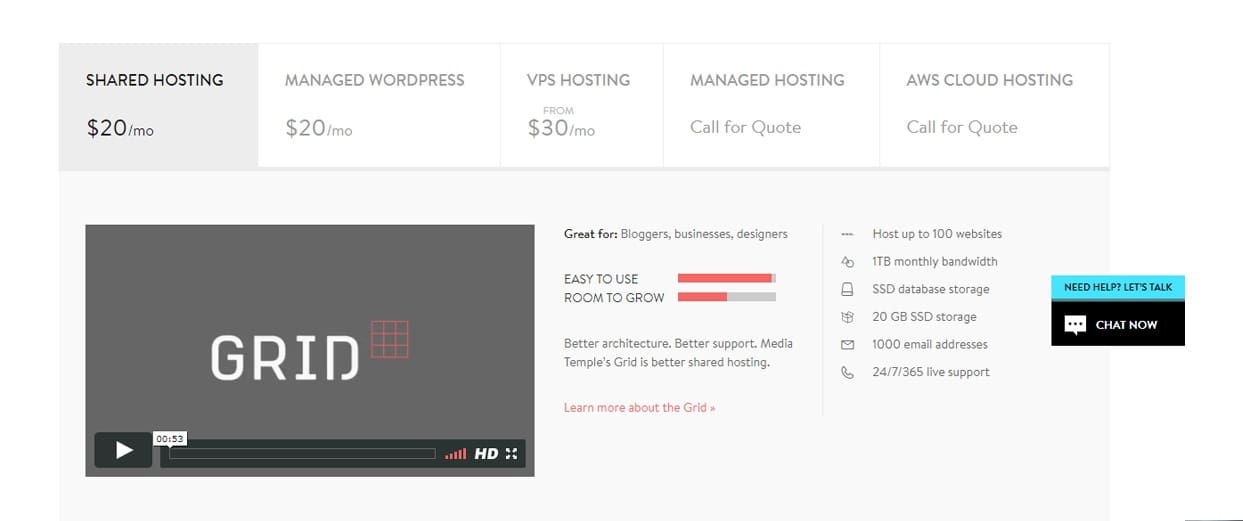Adjust the video volume bars
The width and height of the screenshot is (1243, 521).
(456, 454)
